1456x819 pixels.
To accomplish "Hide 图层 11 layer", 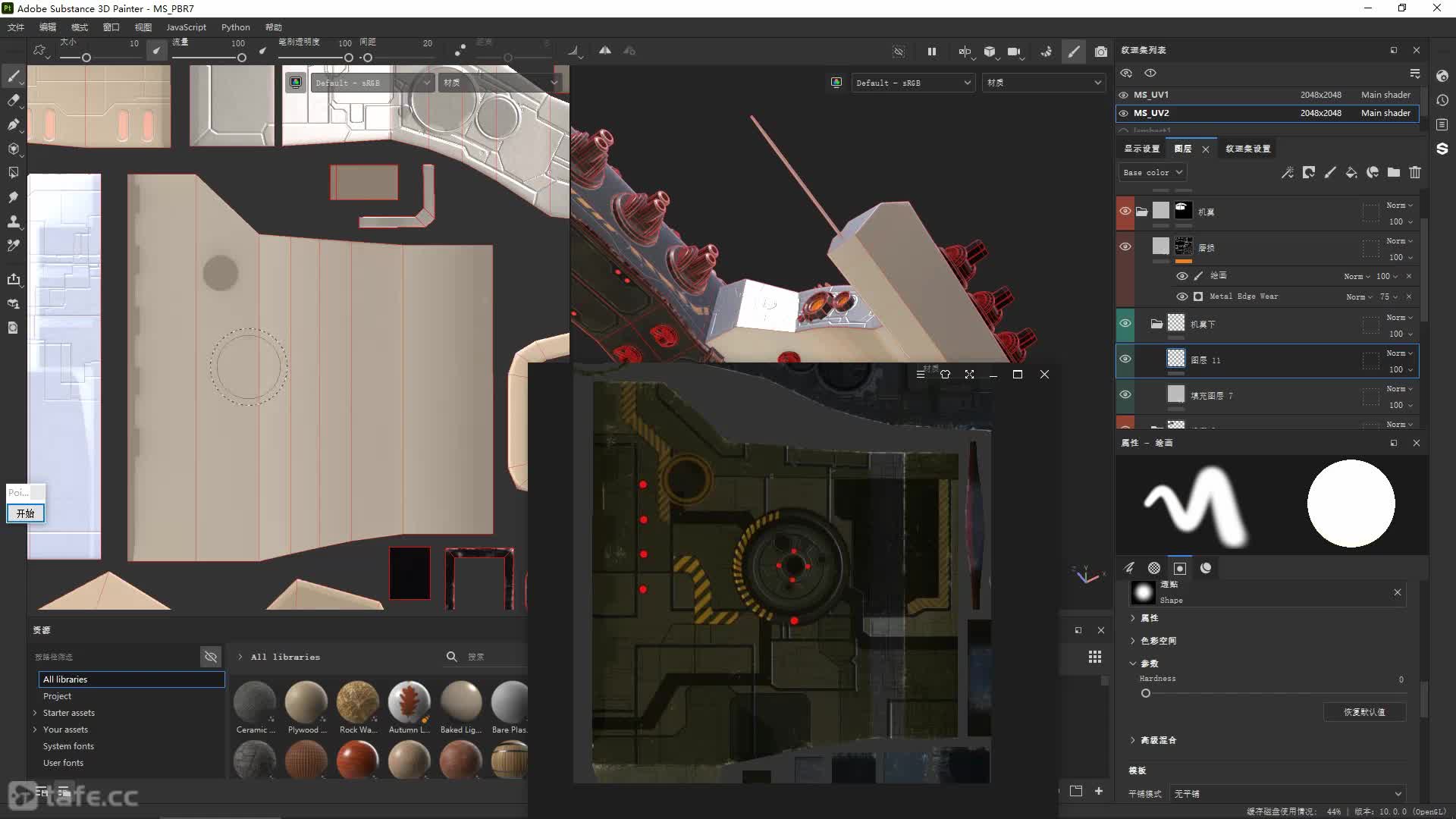I will [1125, 359].
